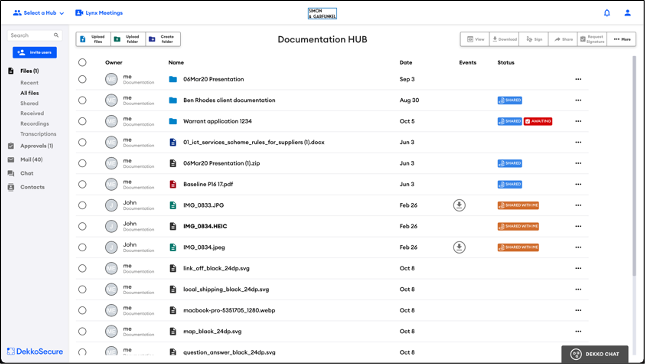Click download event icon for IMG_0833.JPG
645x364 pixels.
[x=459, y=205]
